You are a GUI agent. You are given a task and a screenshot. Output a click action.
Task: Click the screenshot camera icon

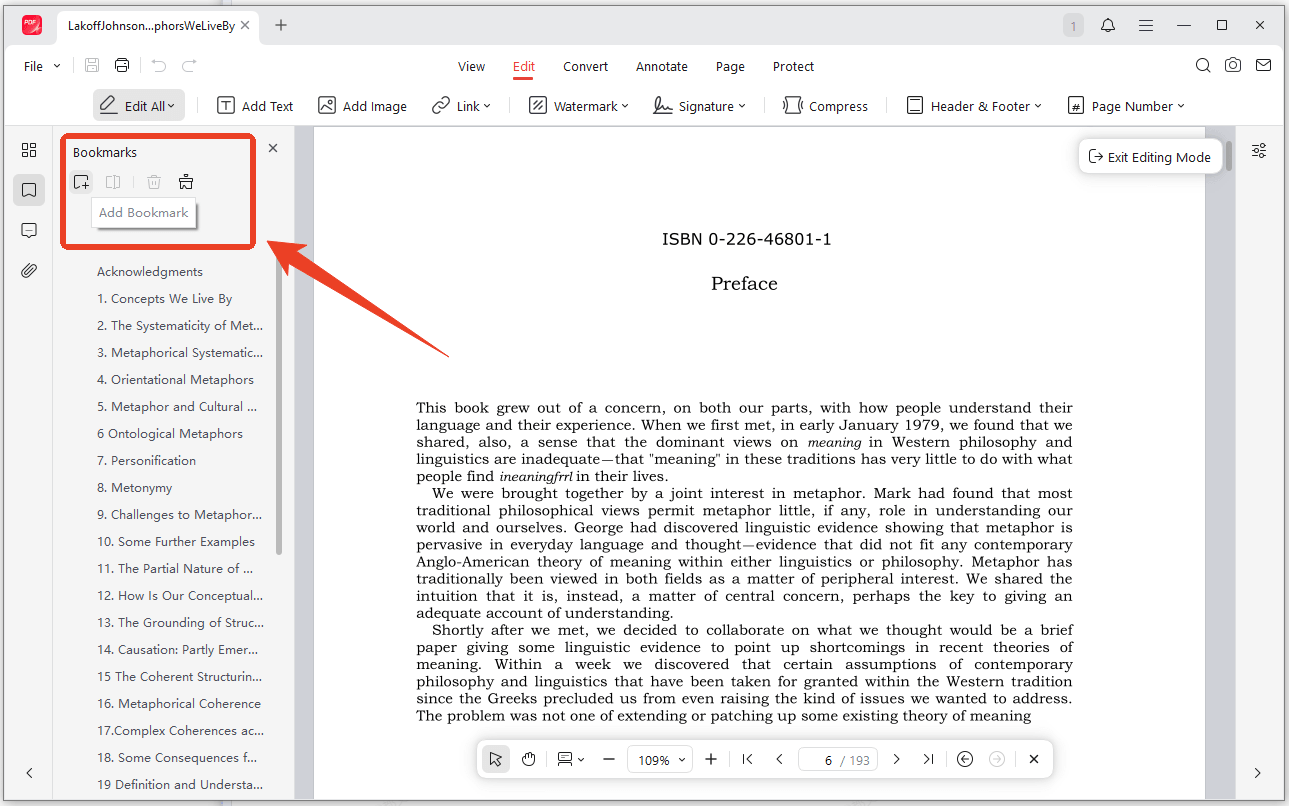coord(1233,66)
